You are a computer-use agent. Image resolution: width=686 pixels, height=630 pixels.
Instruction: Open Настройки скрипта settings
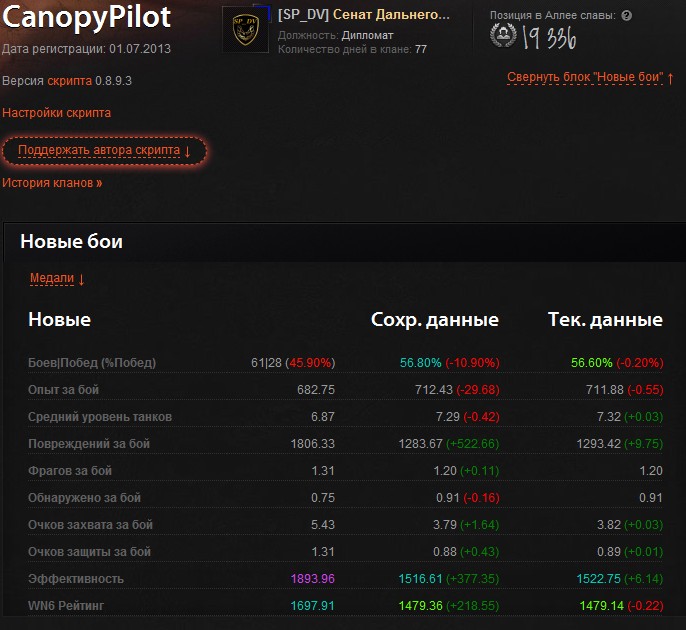point(57,113)
